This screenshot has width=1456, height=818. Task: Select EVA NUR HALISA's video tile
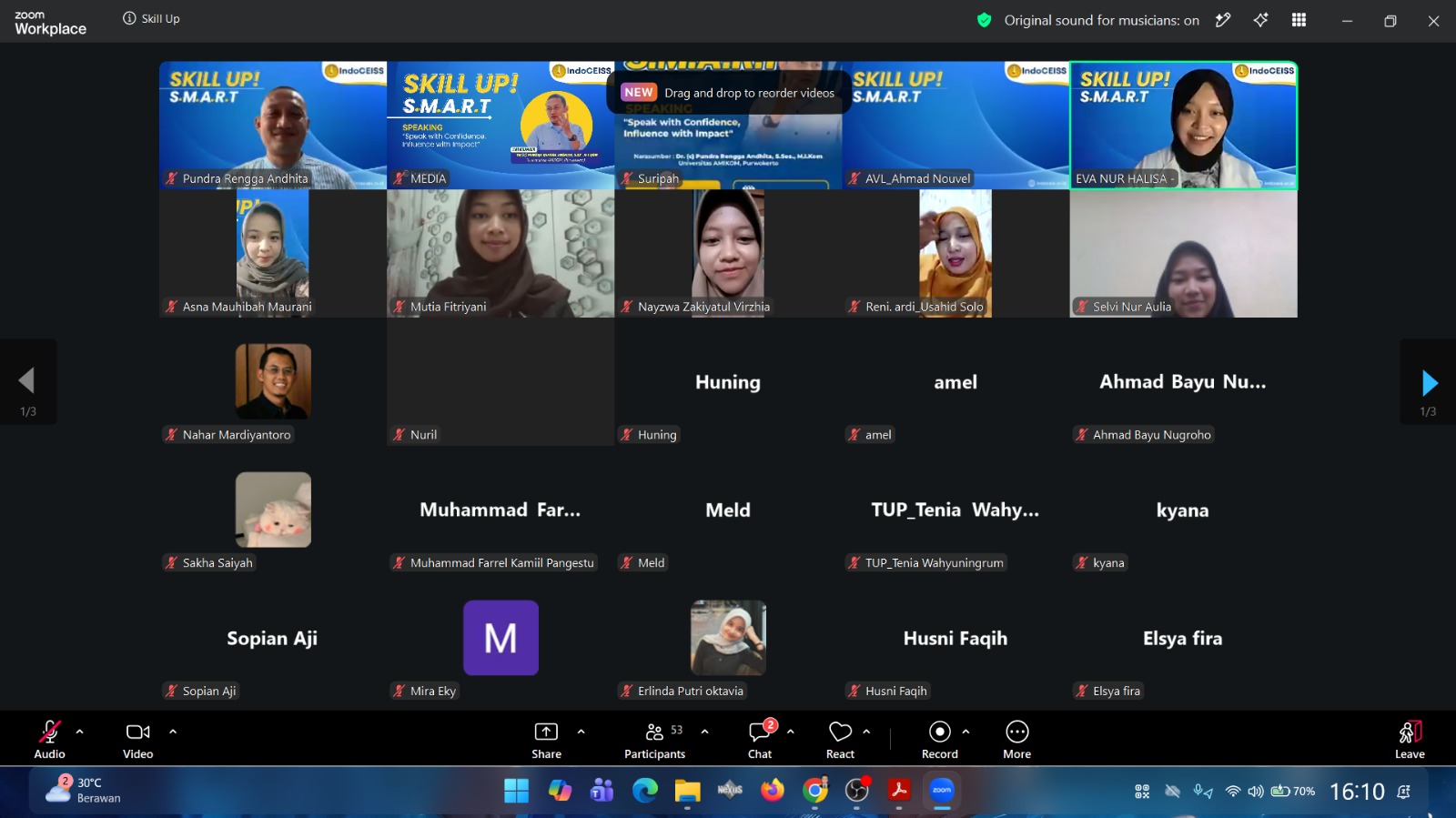(x=1183, y=126)
